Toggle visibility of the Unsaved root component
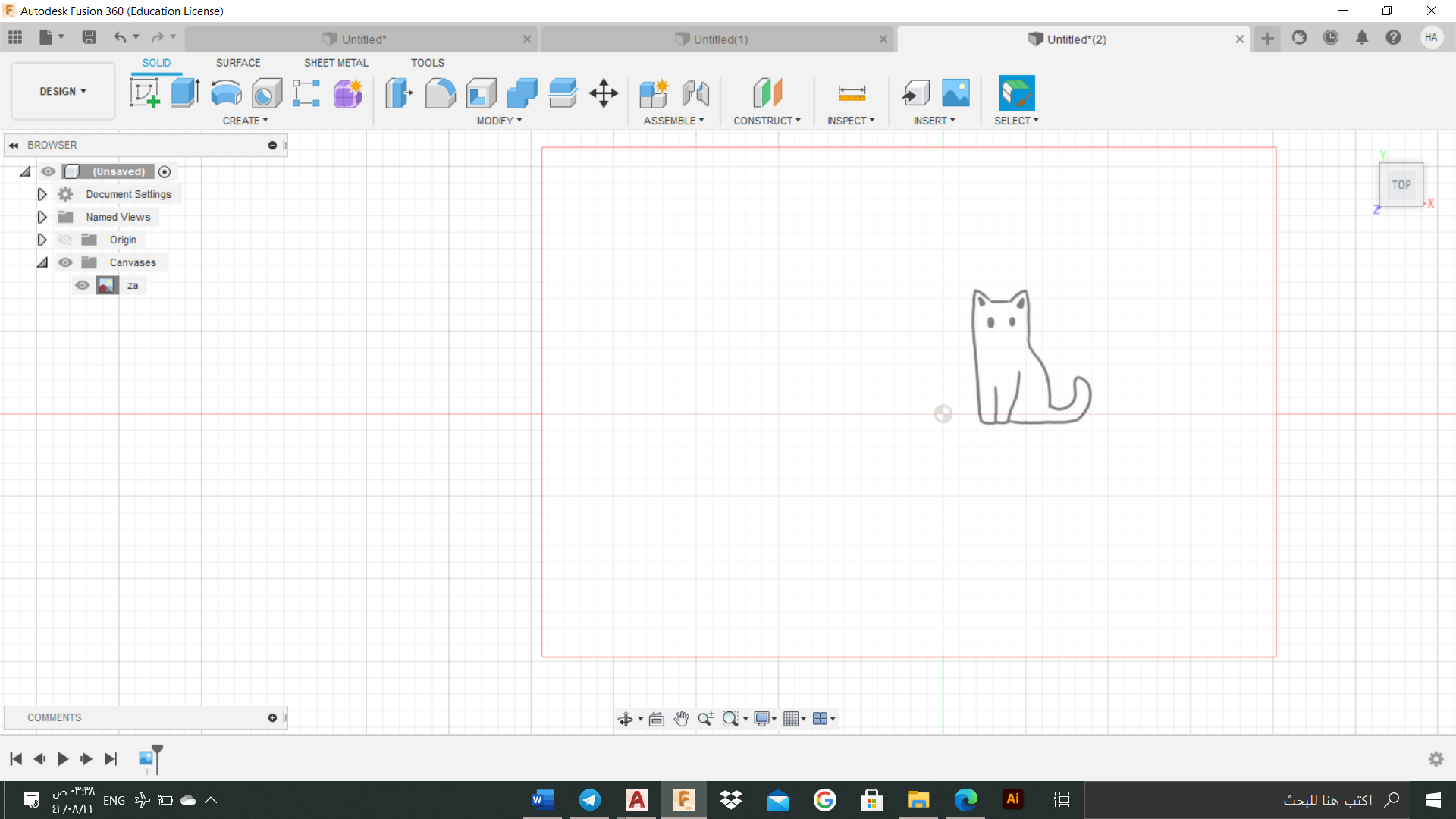Image resolution: width=1456 pixels, height=819 pixels. 49,171
